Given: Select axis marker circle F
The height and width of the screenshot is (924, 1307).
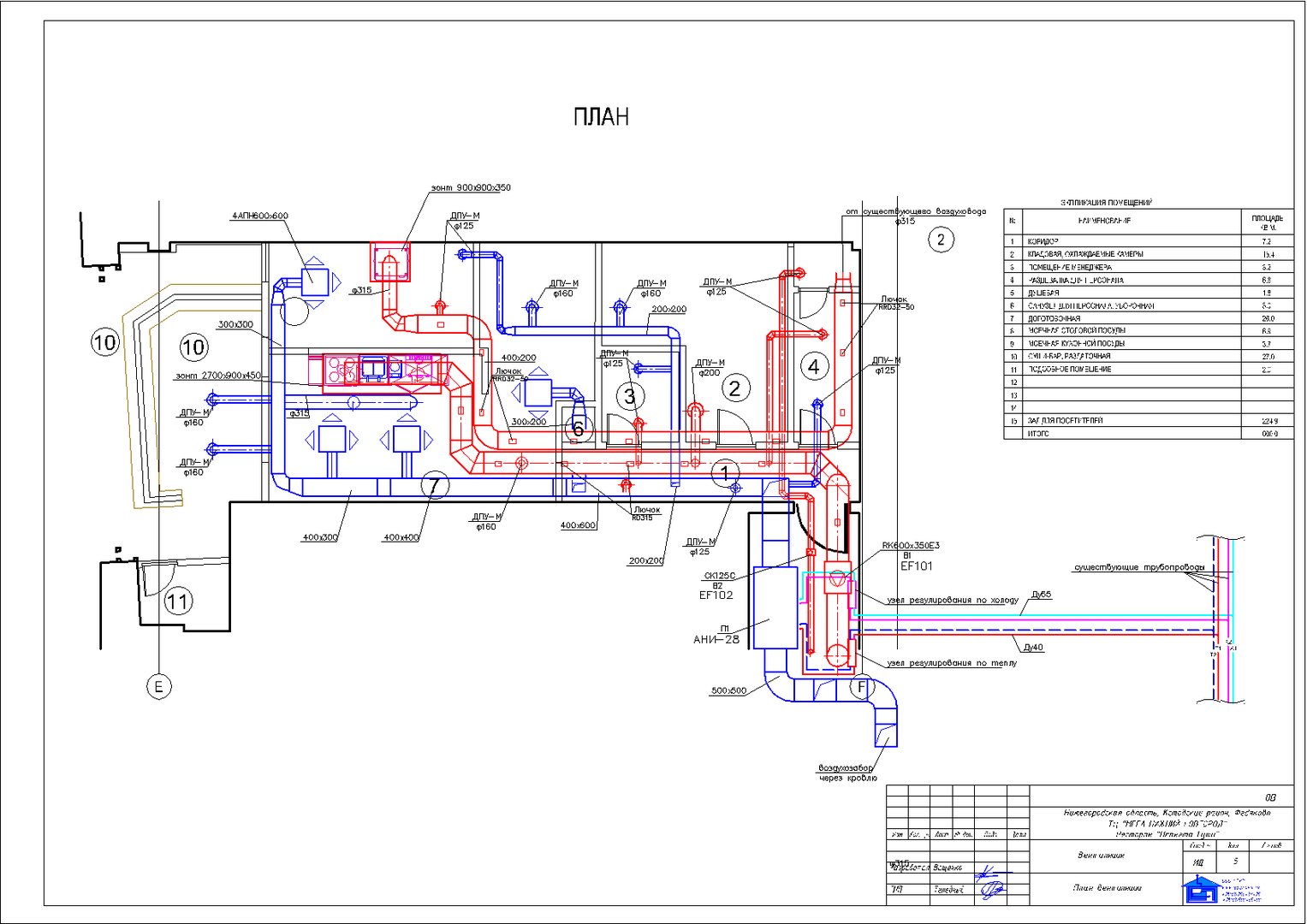Looking at the screenshot, I should 862,687.
